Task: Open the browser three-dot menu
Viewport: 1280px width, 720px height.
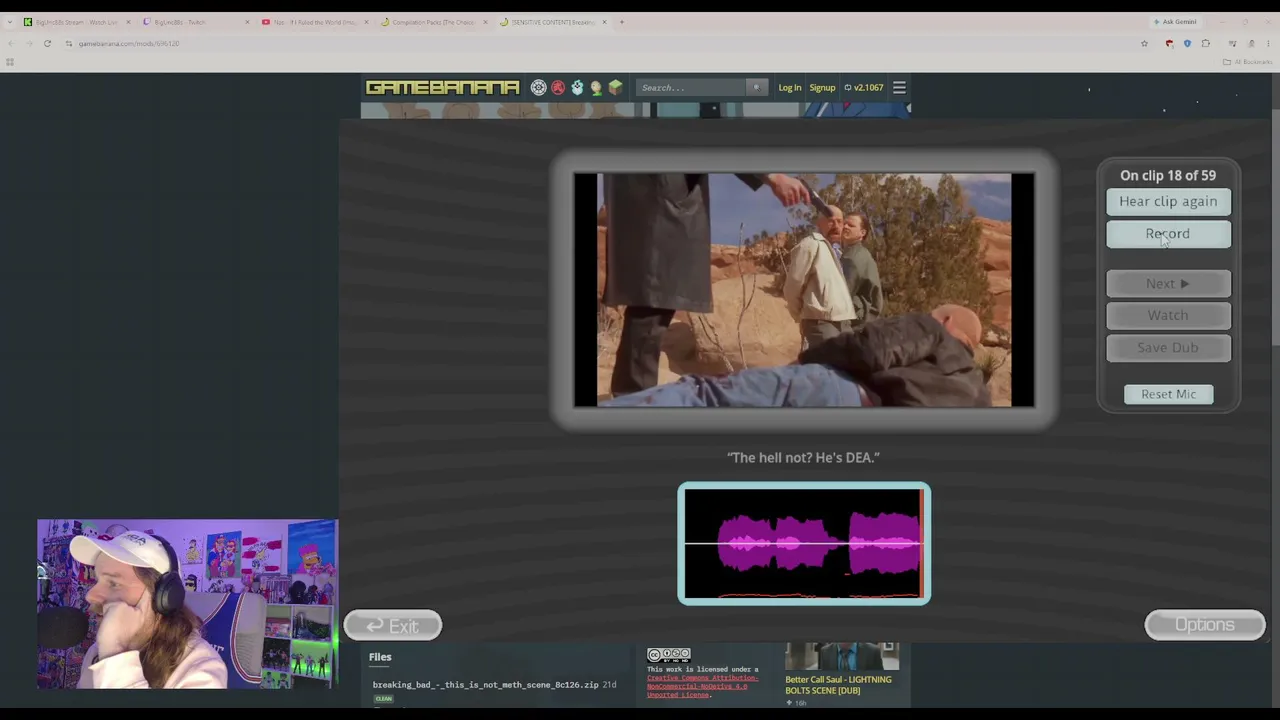Action: [x=1269, y=43]
